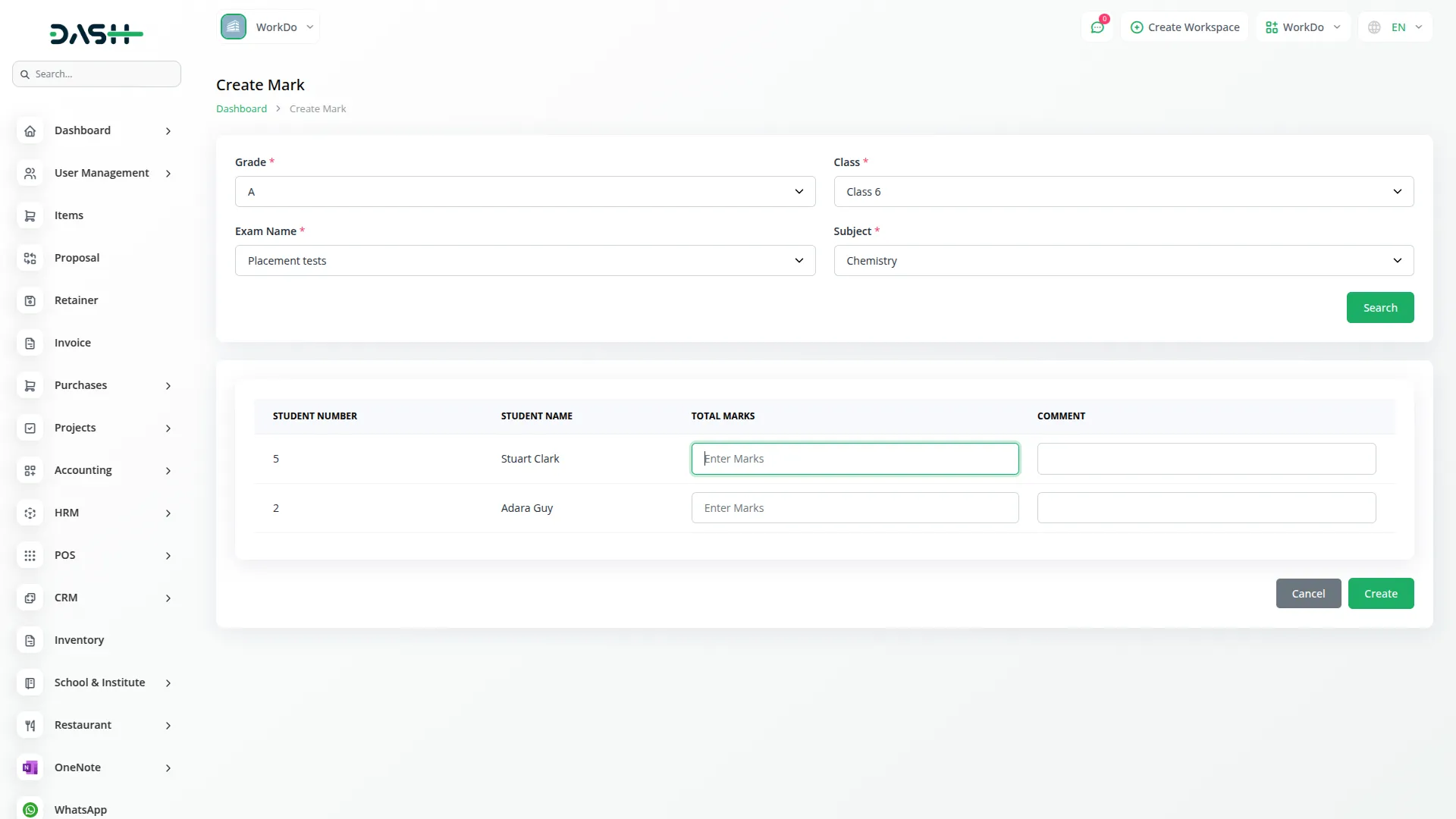Click the Retainer sidebar icon

point(30,300)
